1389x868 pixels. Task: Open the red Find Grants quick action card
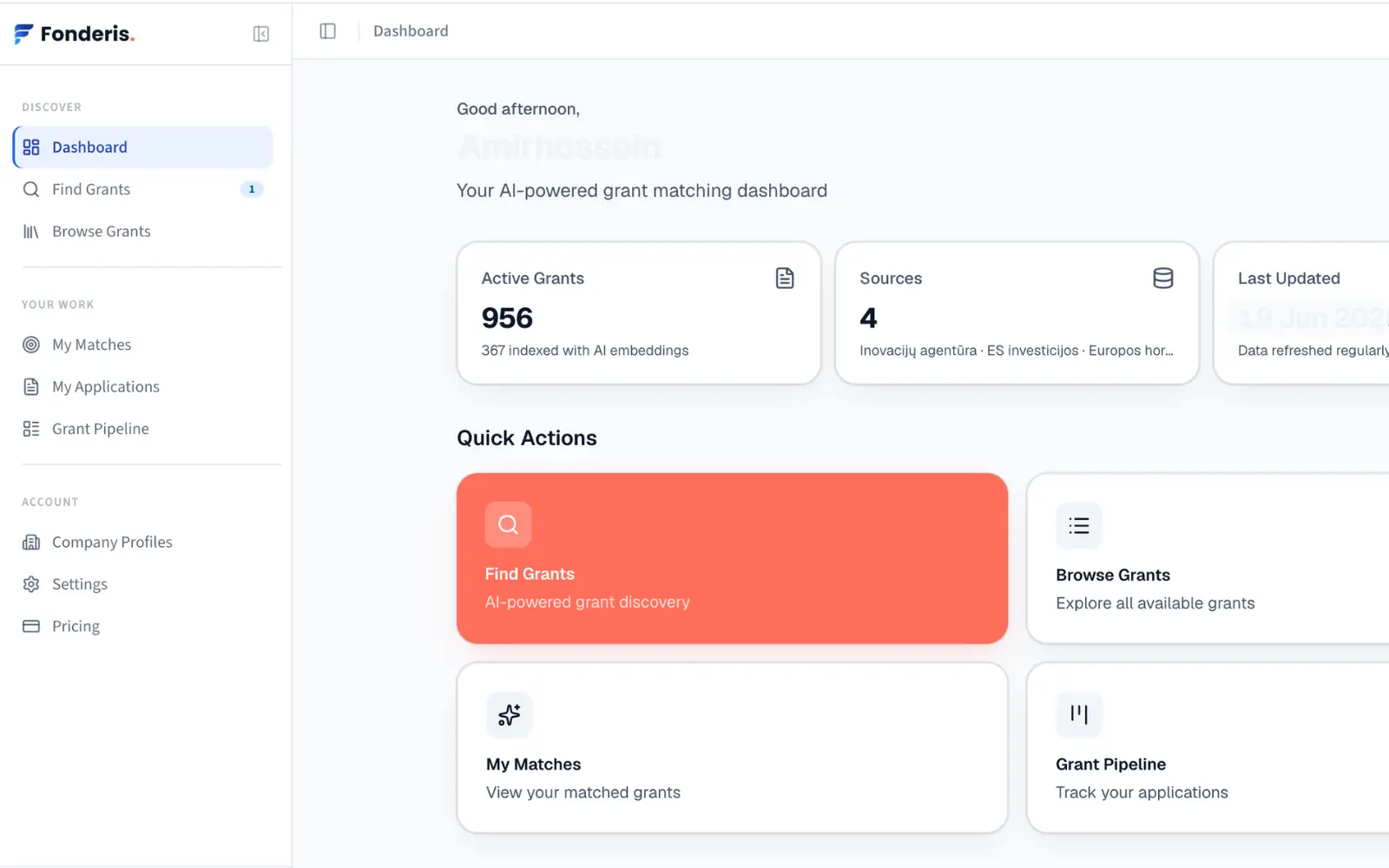732,558
